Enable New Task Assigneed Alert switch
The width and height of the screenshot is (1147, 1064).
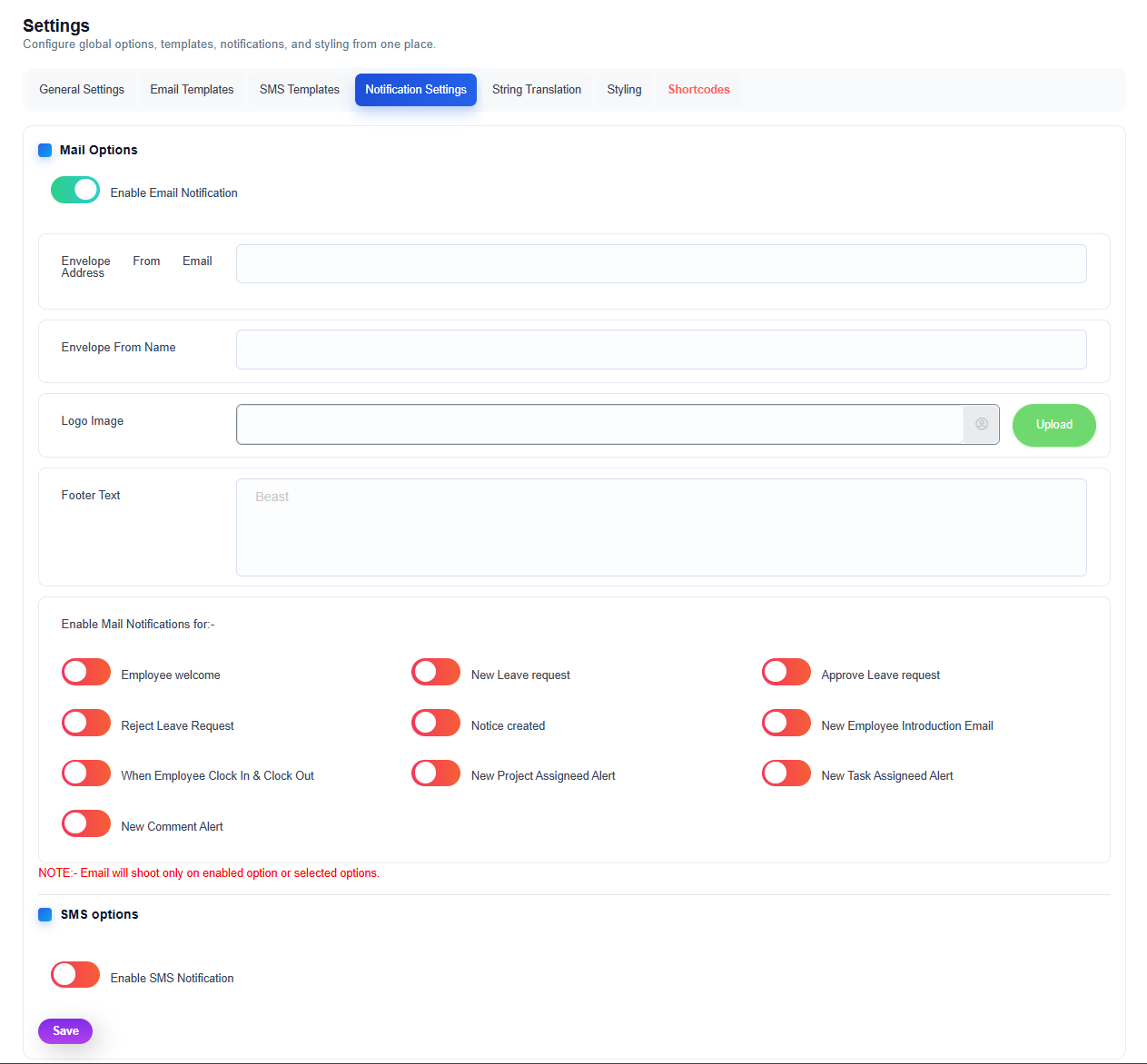[786, 773]
